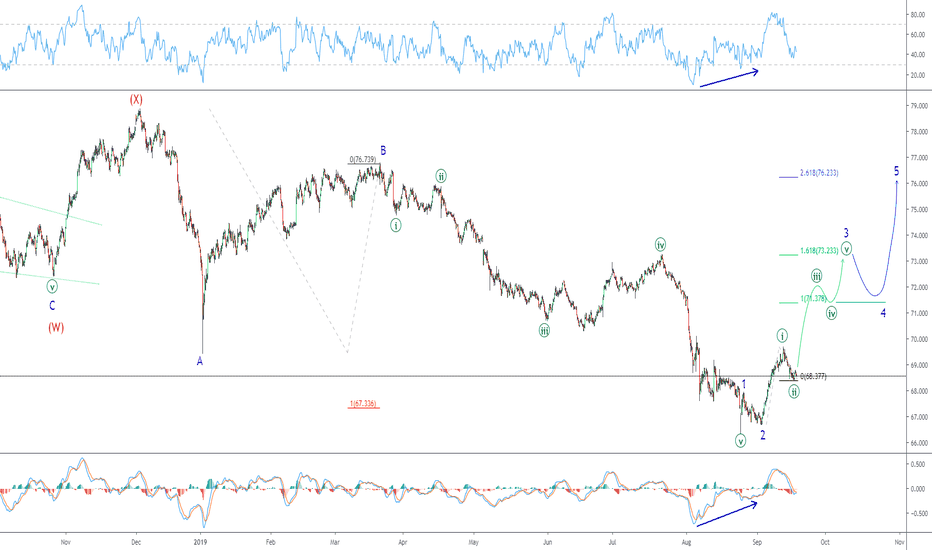
Task: Click the Aug label on the time axis
Action: pos(687,542)
